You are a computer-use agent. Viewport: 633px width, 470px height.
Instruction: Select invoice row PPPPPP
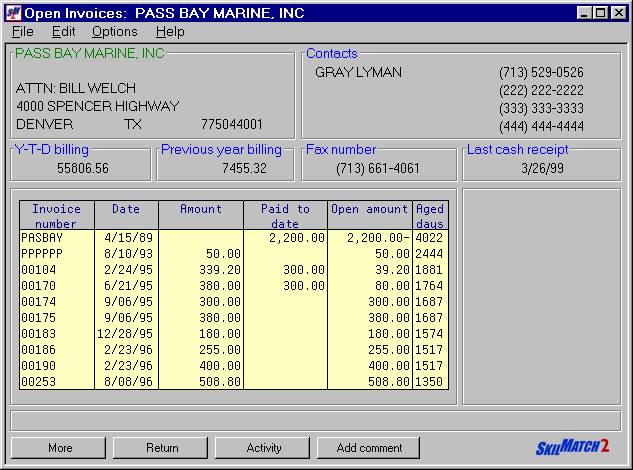(234, 254)
